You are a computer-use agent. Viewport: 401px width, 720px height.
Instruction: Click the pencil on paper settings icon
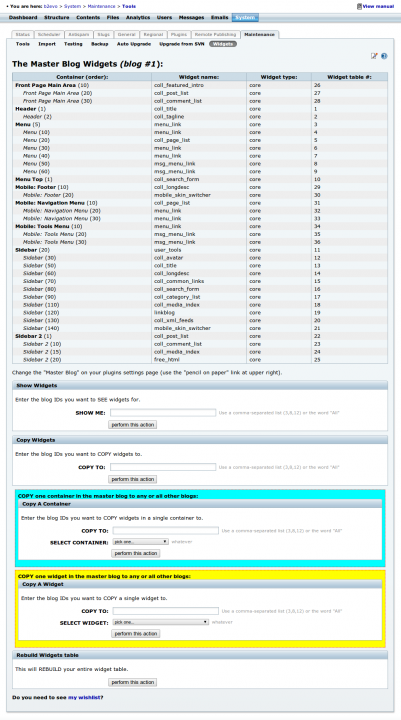click(374, 56)
